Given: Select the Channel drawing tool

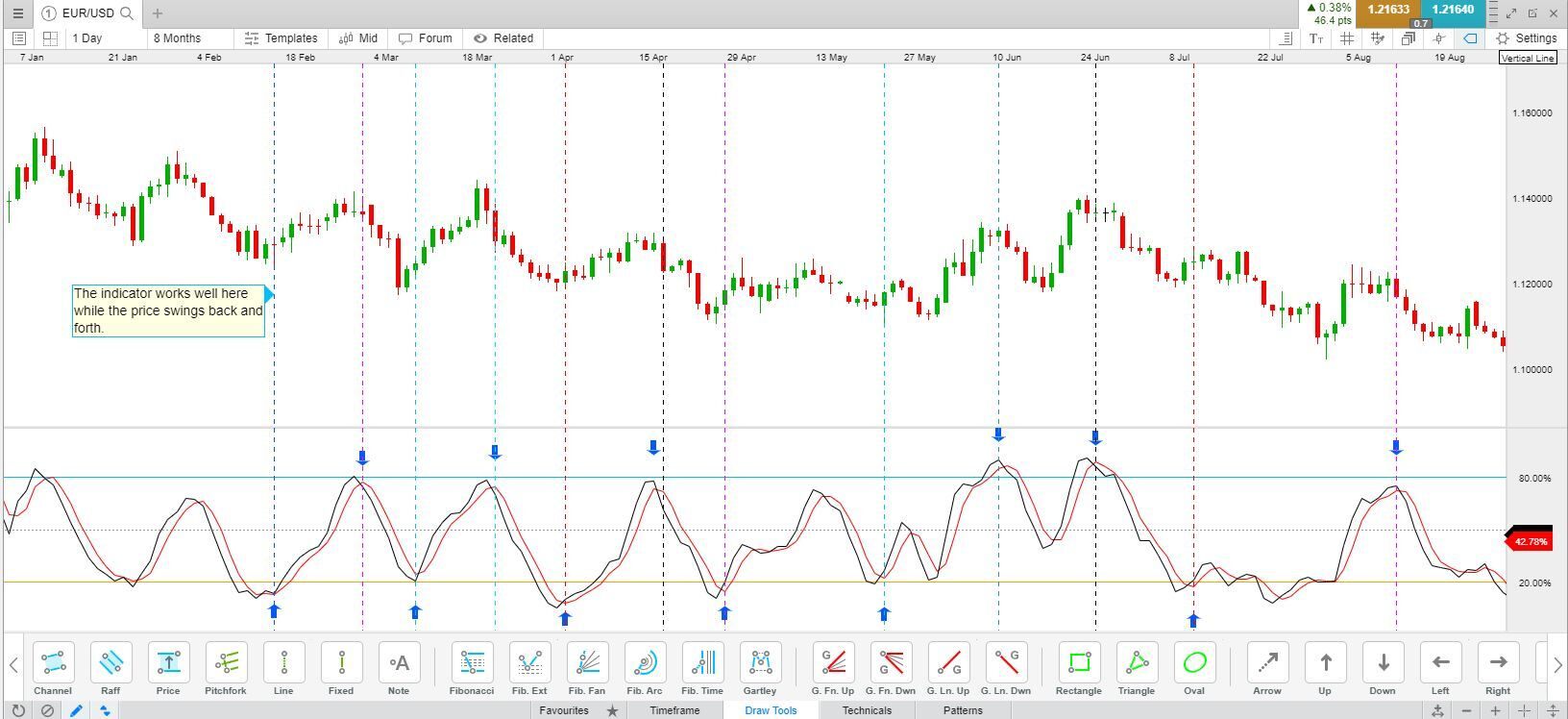Looking at the screenshot, I should 53,662.
